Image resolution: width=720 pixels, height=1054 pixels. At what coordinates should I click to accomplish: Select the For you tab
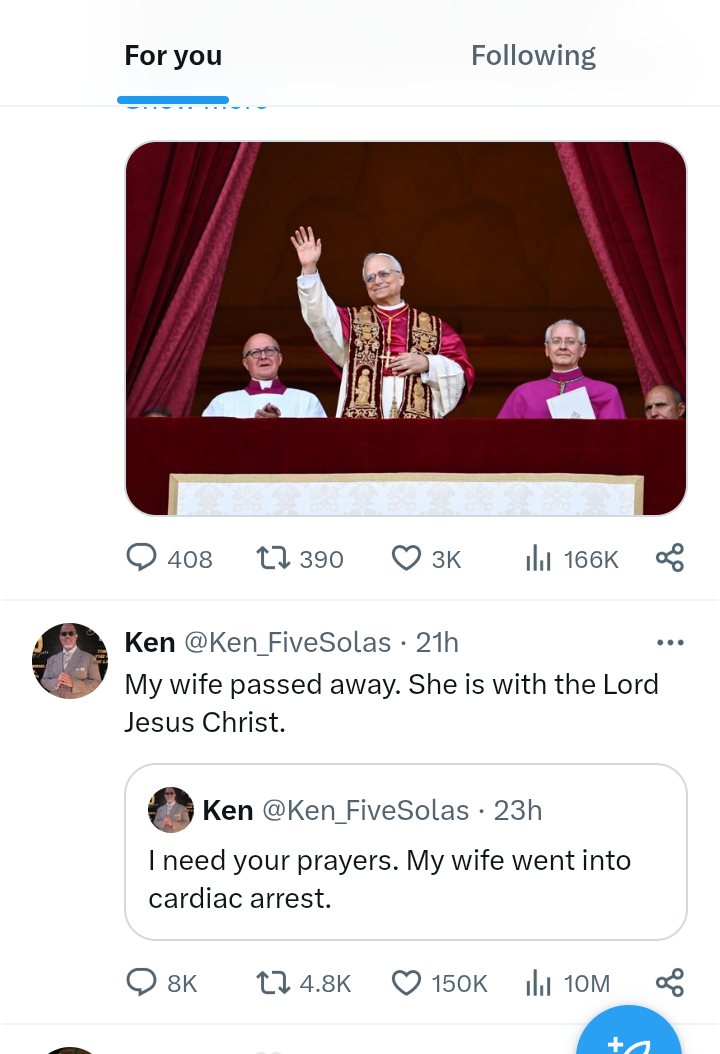173,56
